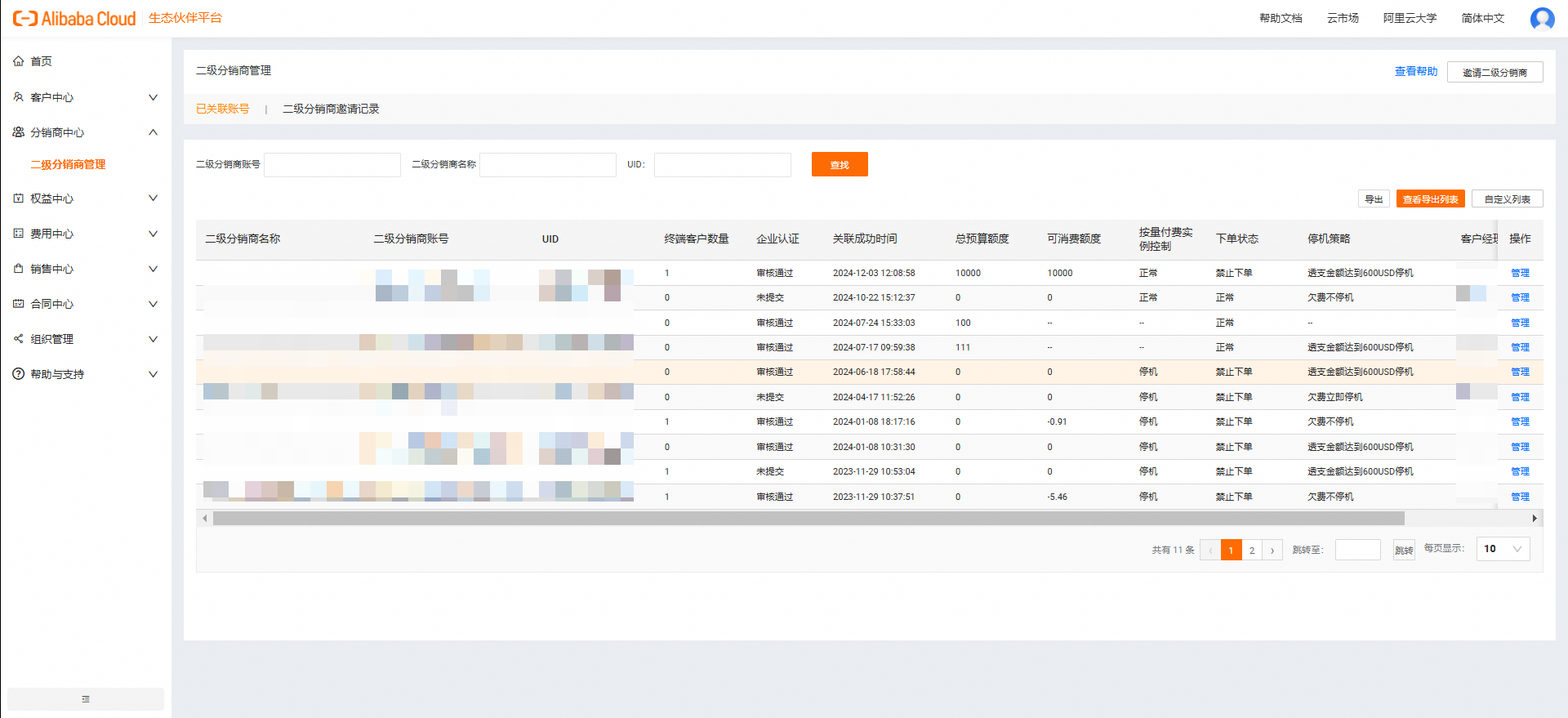Viewport: 1568px width, 718px height.
Task: Open 阿里云大学 in the top bar
Action: [x=1410, y=18]
